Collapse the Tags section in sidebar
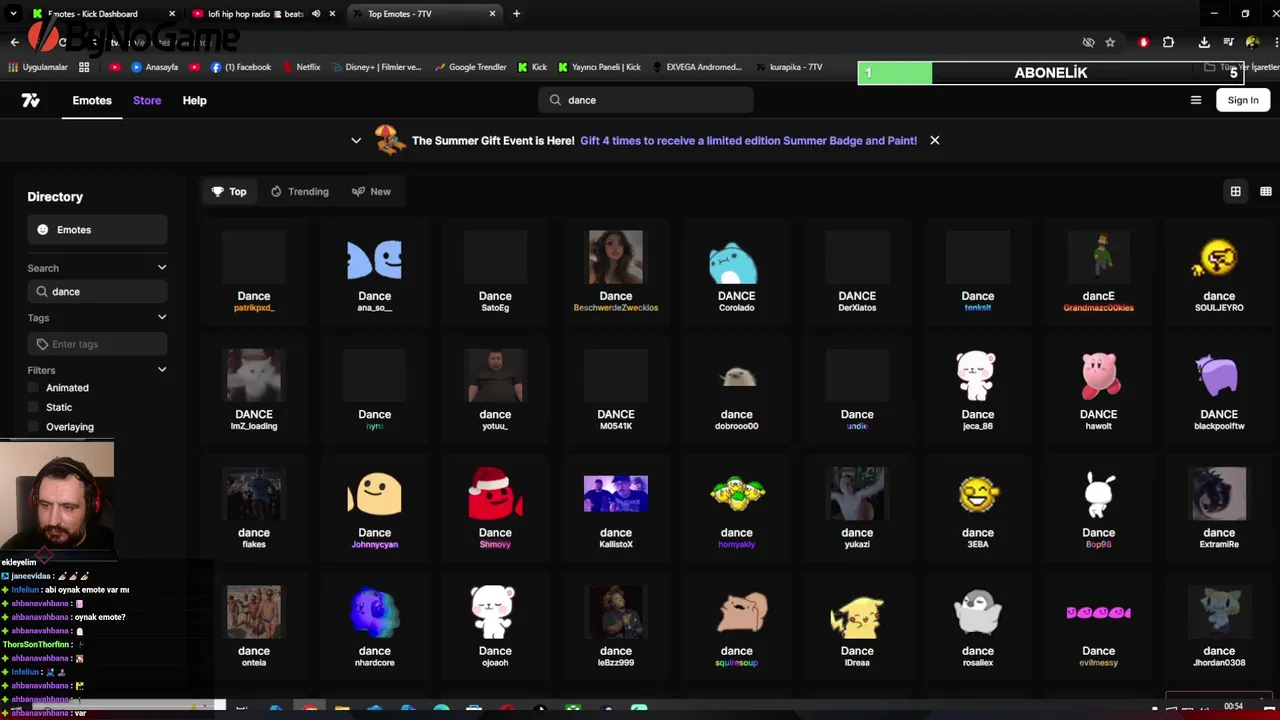Image resolution: width=1280 pixels, height=720 pixels. pos(162,318)
